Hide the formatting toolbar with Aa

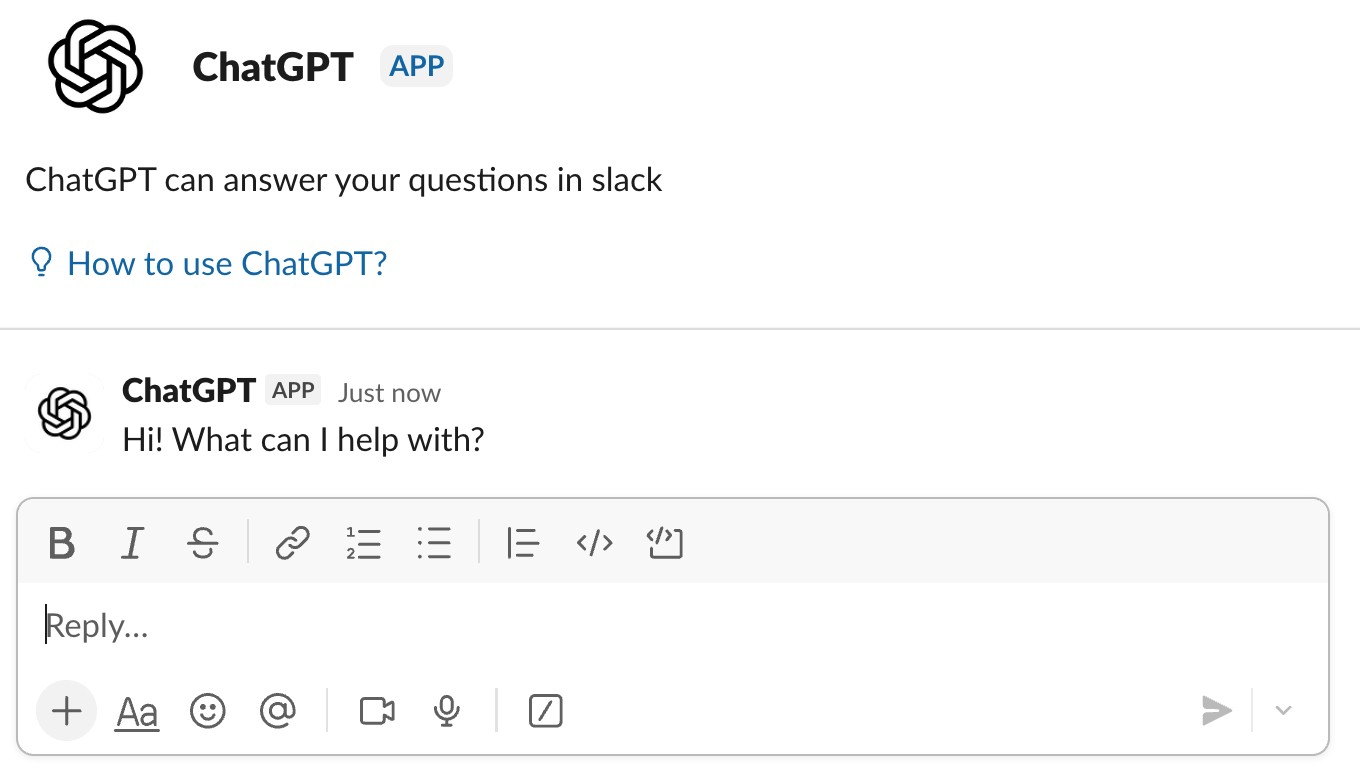click(x=138, y=712)
